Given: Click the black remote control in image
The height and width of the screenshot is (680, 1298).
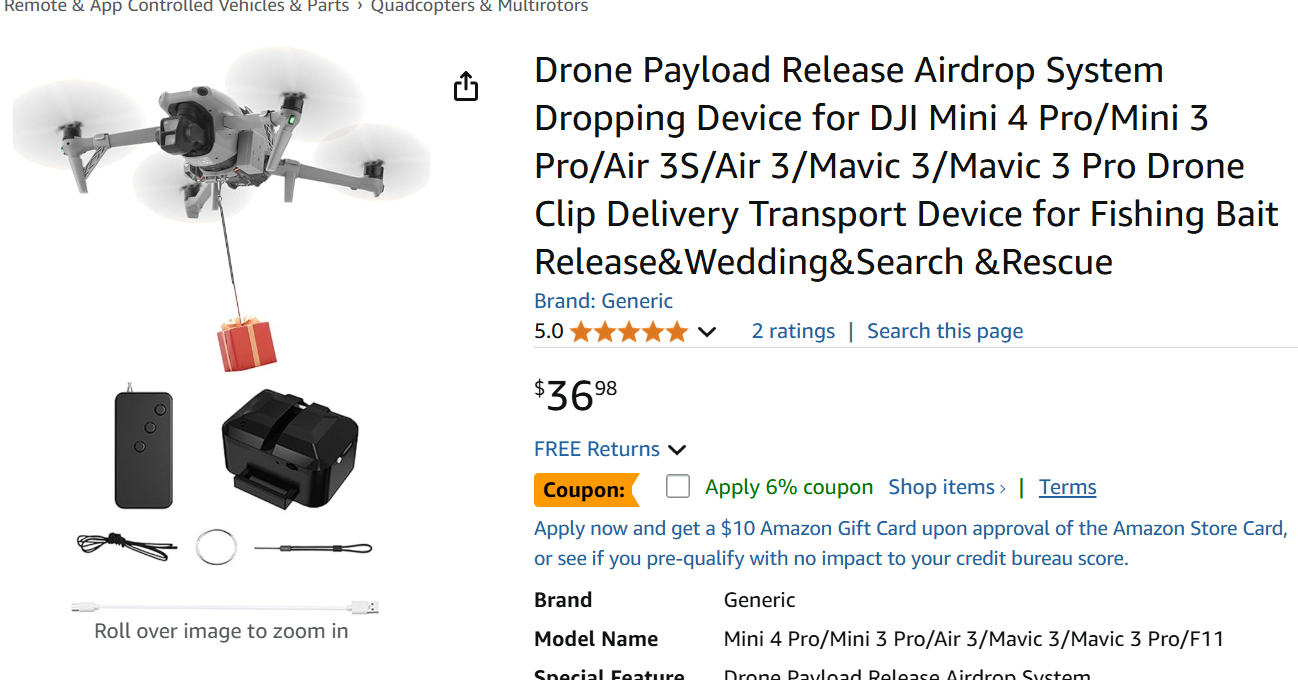Looking at the screenshot, I should (143, 447).
